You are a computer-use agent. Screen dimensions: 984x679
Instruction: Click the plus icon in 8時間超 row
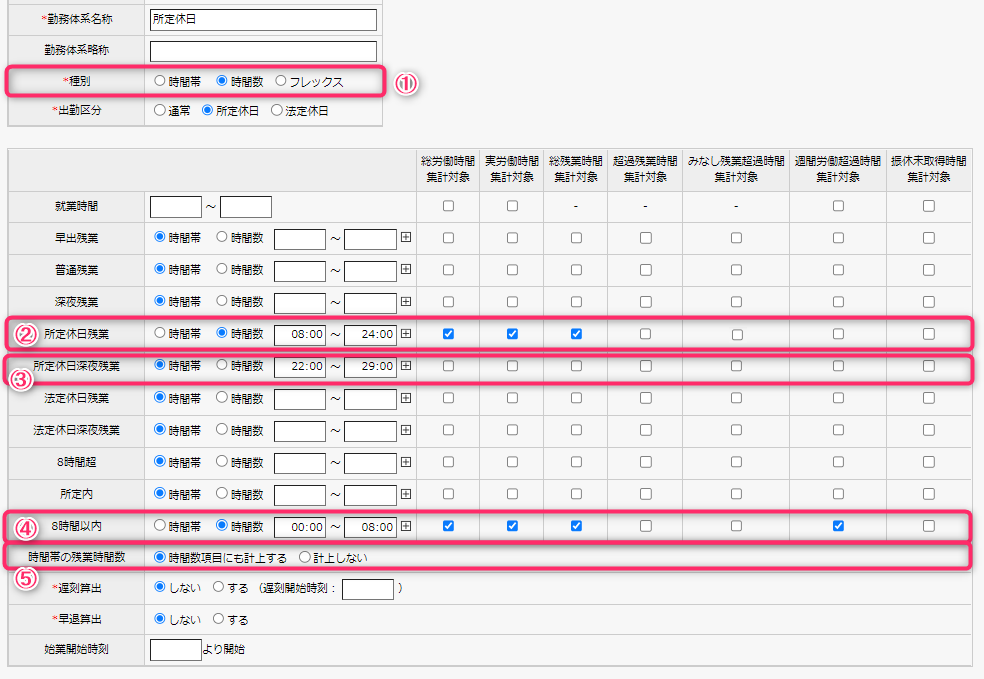[x=406, y=462]
